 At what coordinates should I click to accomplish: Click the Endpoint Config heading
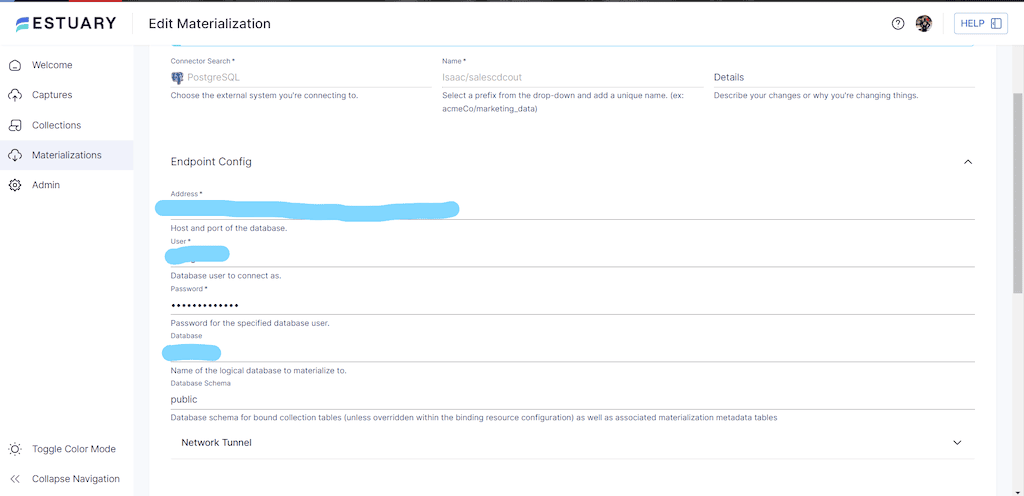pyautogui.click(x=211, y=162)
